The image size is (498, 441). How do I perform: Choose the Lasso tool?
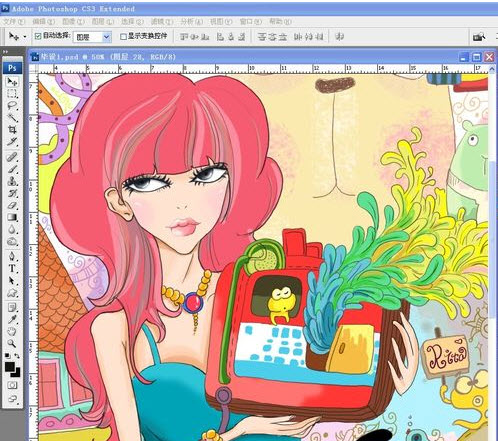tap(12, 106)
